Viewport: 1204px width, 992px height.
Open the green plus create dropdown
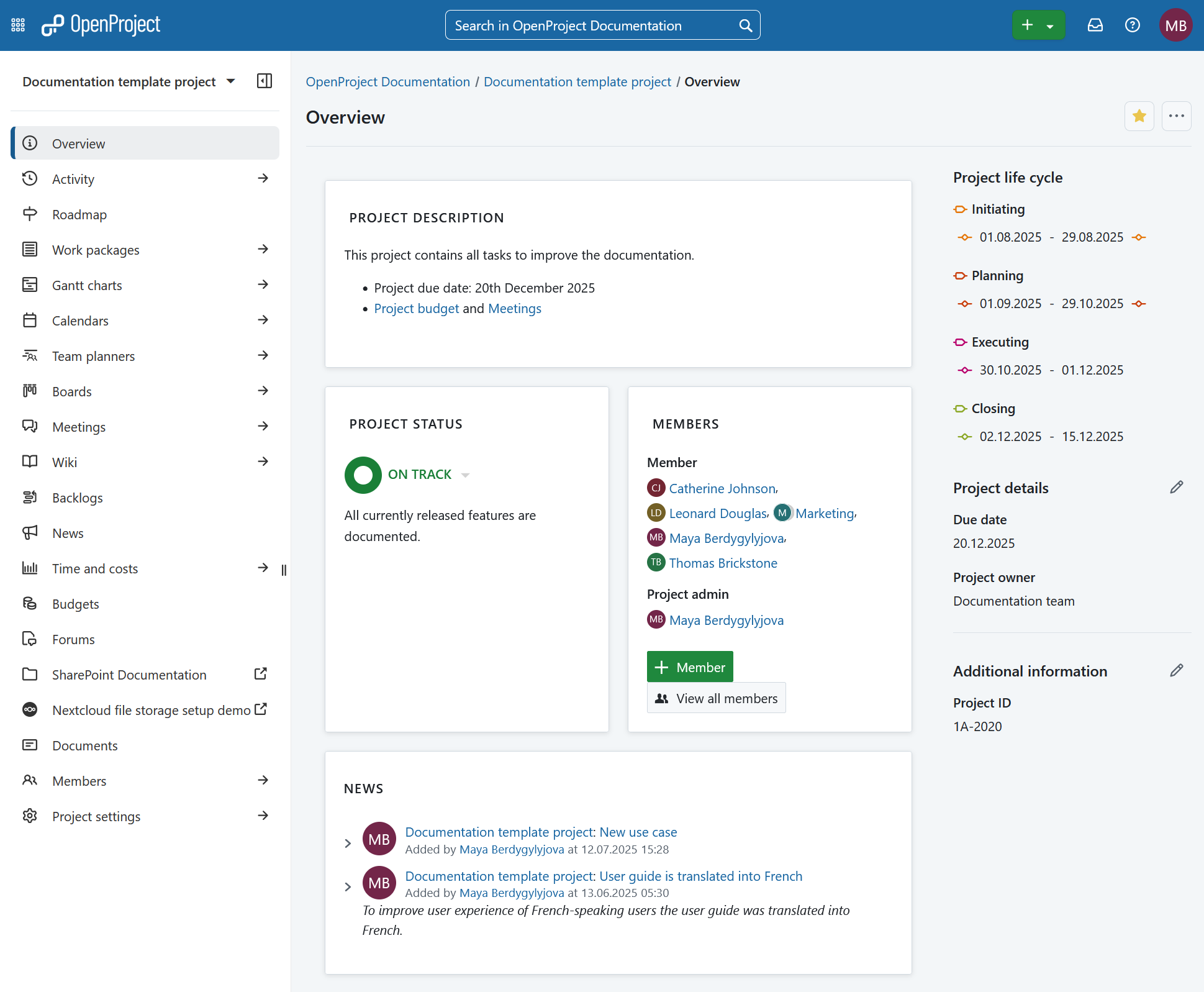pyautogui.click(x=1038, y=25)
